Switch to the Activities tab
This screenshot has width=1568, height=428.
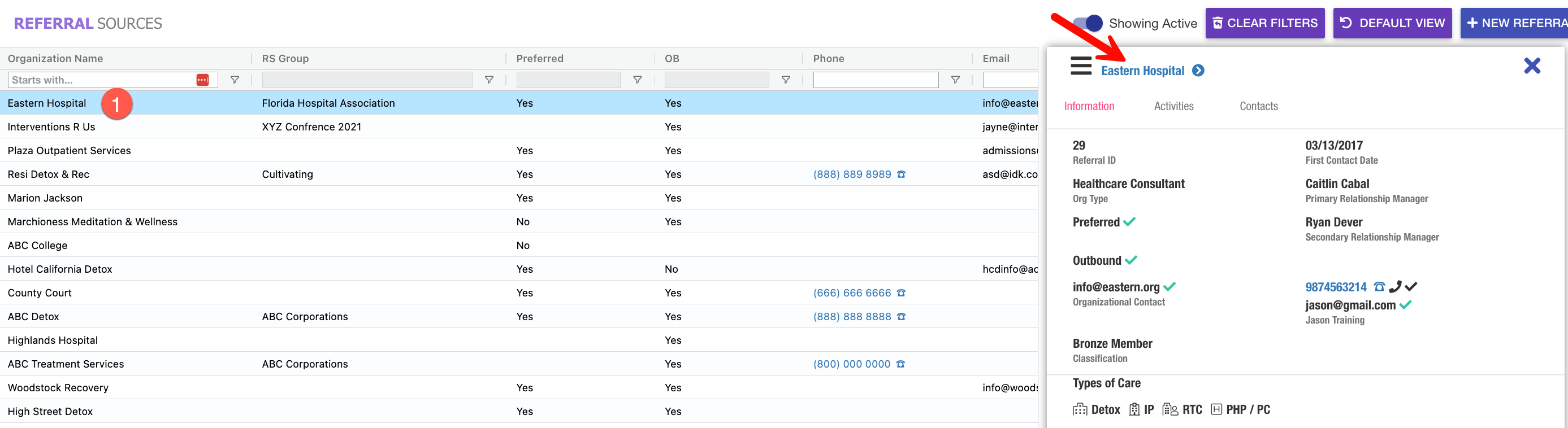(x=1173, y=106)
